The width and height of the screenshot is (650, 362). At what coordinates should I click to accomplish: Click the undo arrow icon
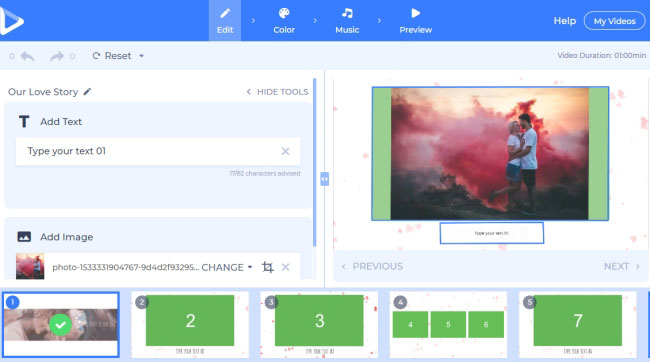point(27,56)
